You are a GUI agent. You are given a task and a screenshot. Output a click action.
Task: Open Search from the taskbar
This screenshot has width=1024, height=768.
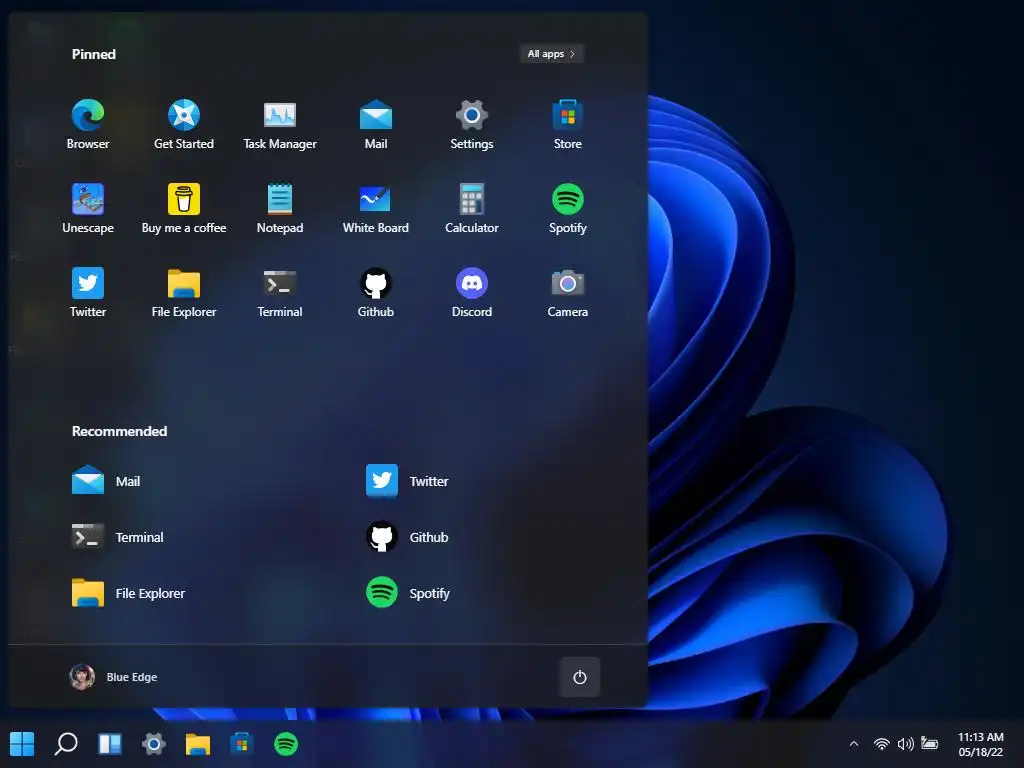tap(66, 744)
